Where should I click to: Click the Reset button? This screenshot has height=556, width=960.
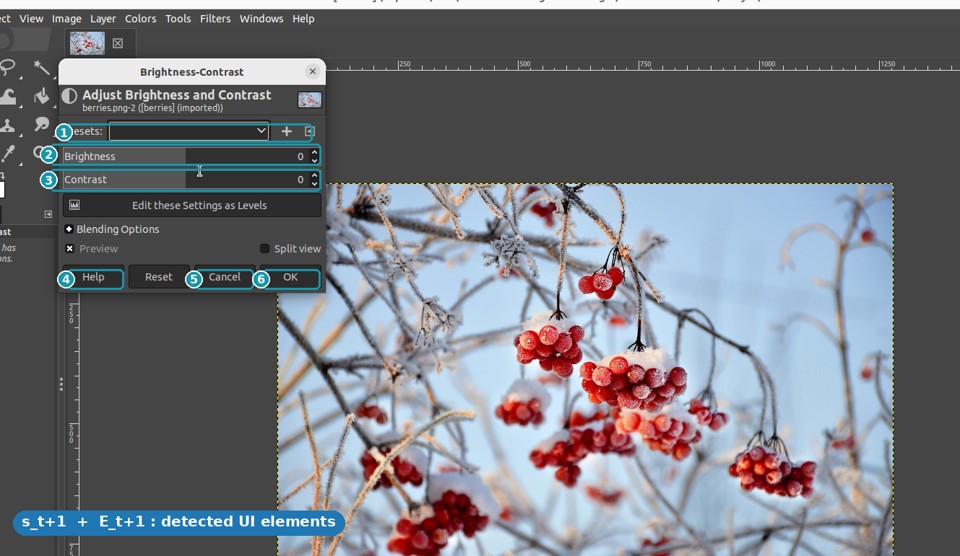[159, 277]
